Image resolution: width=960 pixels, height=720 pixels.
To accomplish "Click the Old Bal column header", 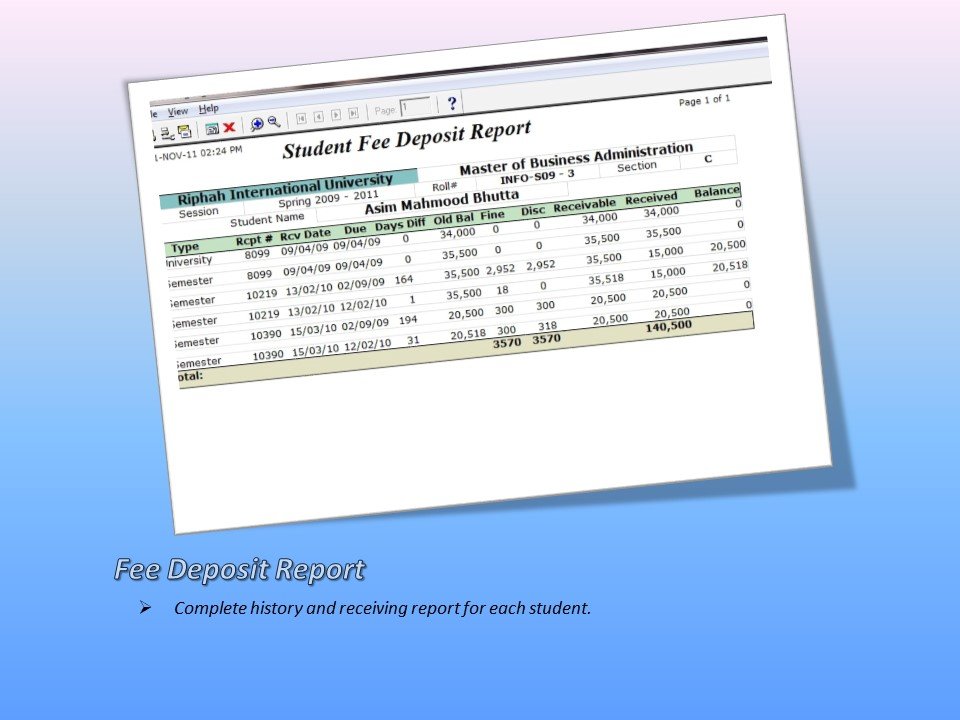I will pyautogui.click(x=454, y=219).
